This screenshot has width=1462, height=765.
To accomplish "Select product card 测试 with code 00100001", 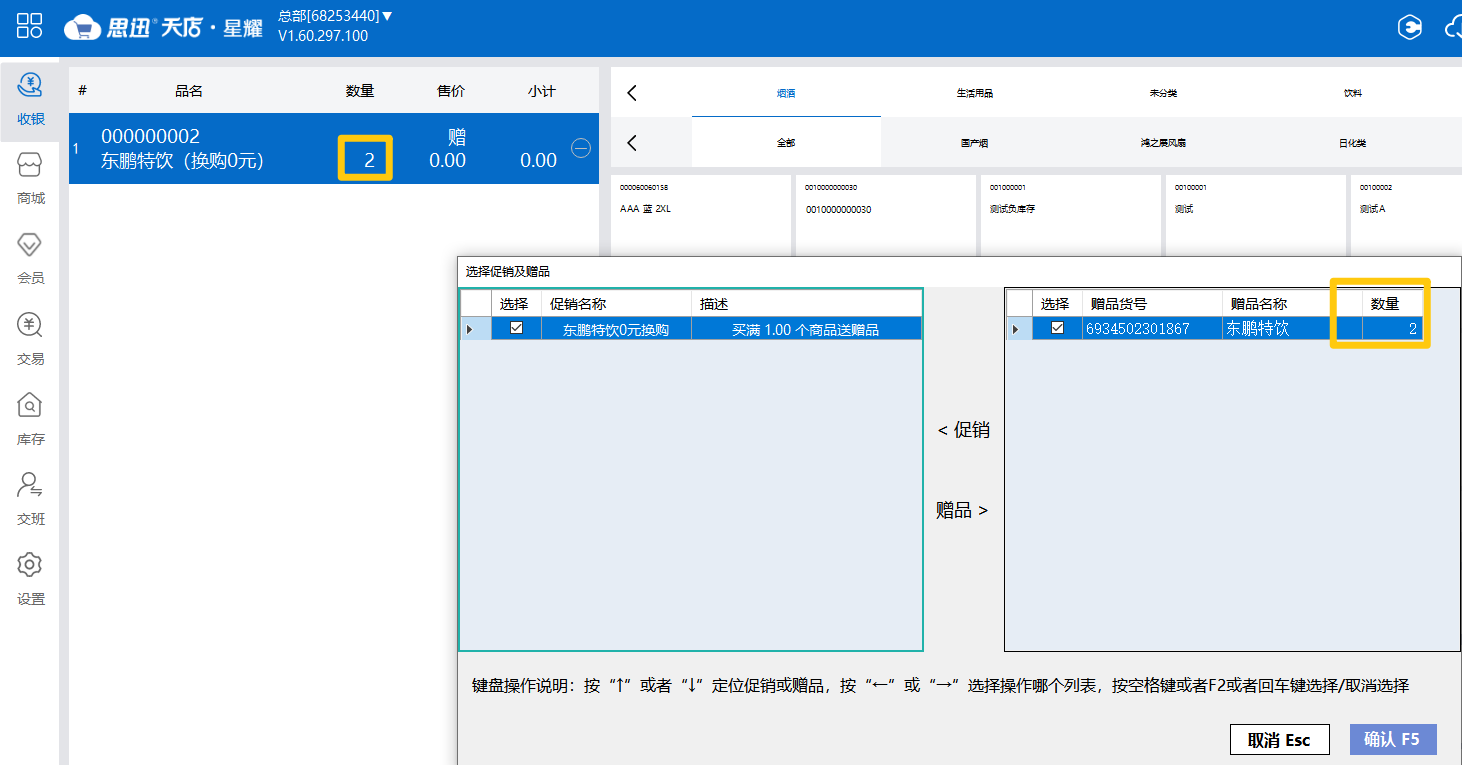I will pos(1255,215).
